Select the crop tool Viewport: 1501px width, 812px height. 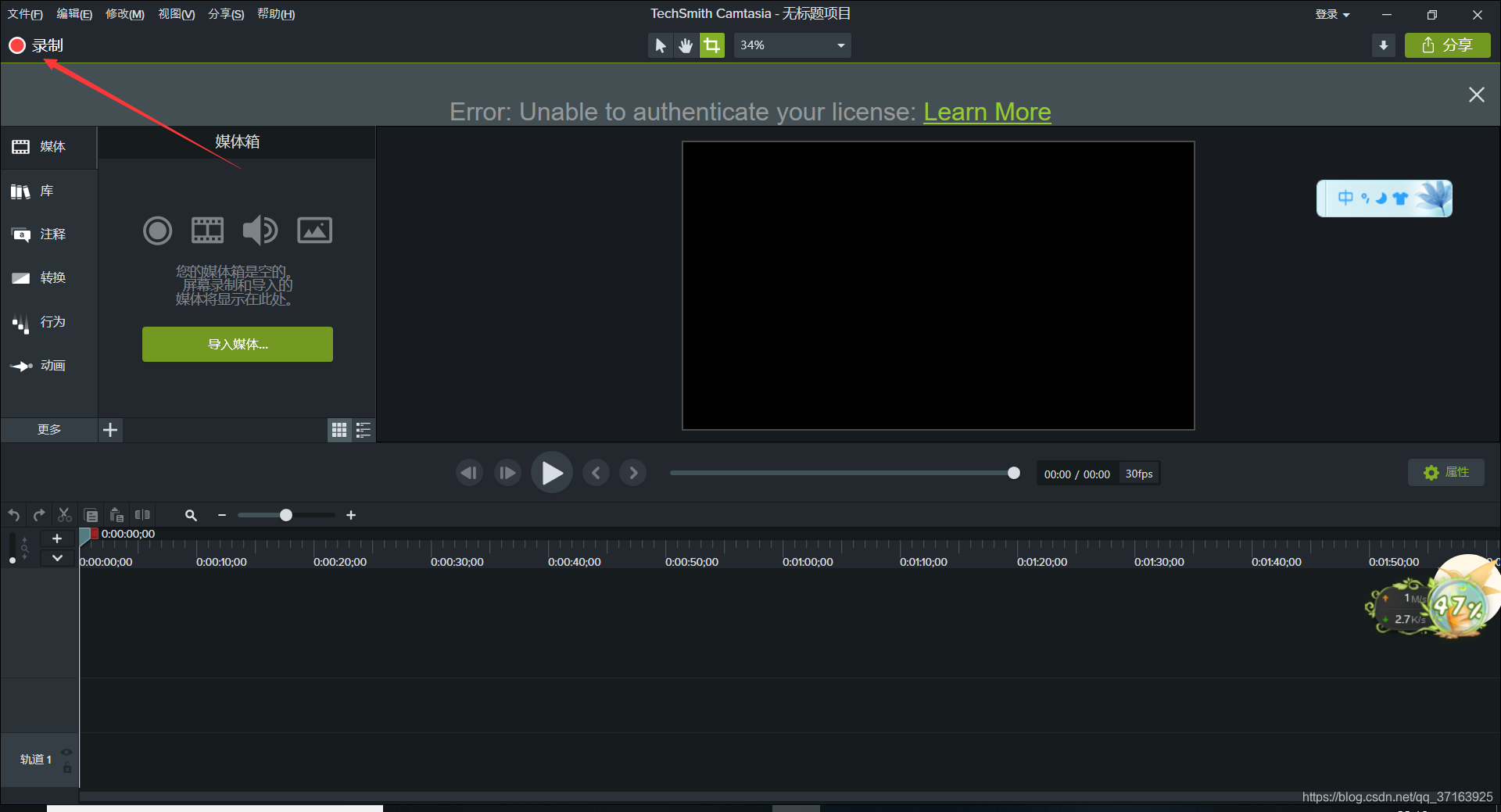tap(711, 45)
